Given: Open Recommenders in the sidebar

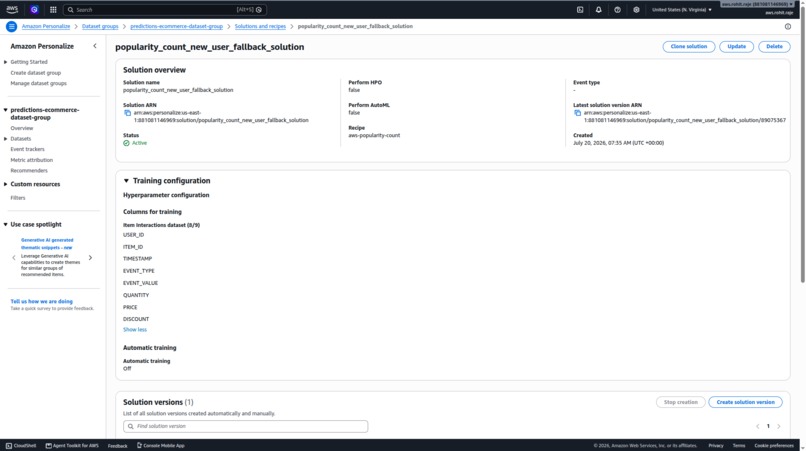Looking at the screenshot, I should pos(29,170).
